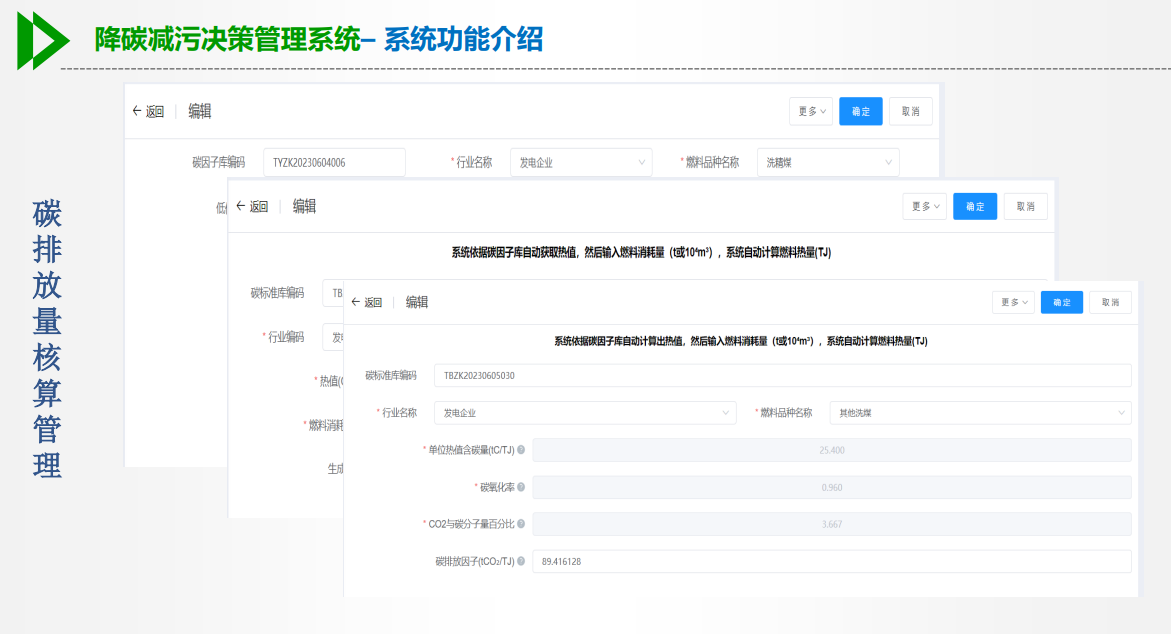The image size is (1171, 634).
Task: Click 取消 in the front window
Action: [1111, 302]
